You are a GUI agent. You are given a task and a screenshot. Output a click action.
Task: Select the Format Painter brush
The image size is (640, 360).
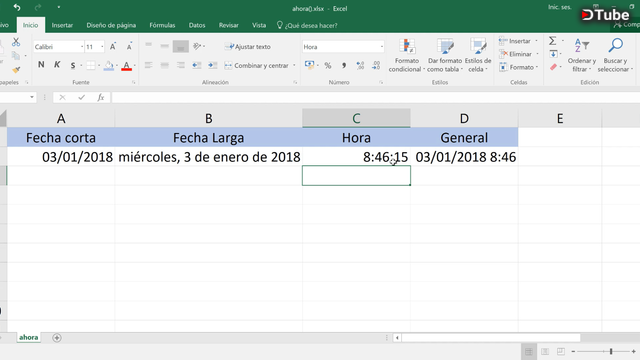pyautogui.click(x=16, y=70)
